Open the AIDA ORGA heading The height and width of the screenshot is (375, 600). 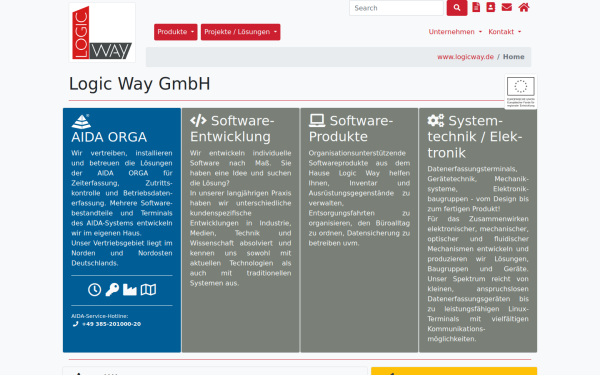click(109, 137)
